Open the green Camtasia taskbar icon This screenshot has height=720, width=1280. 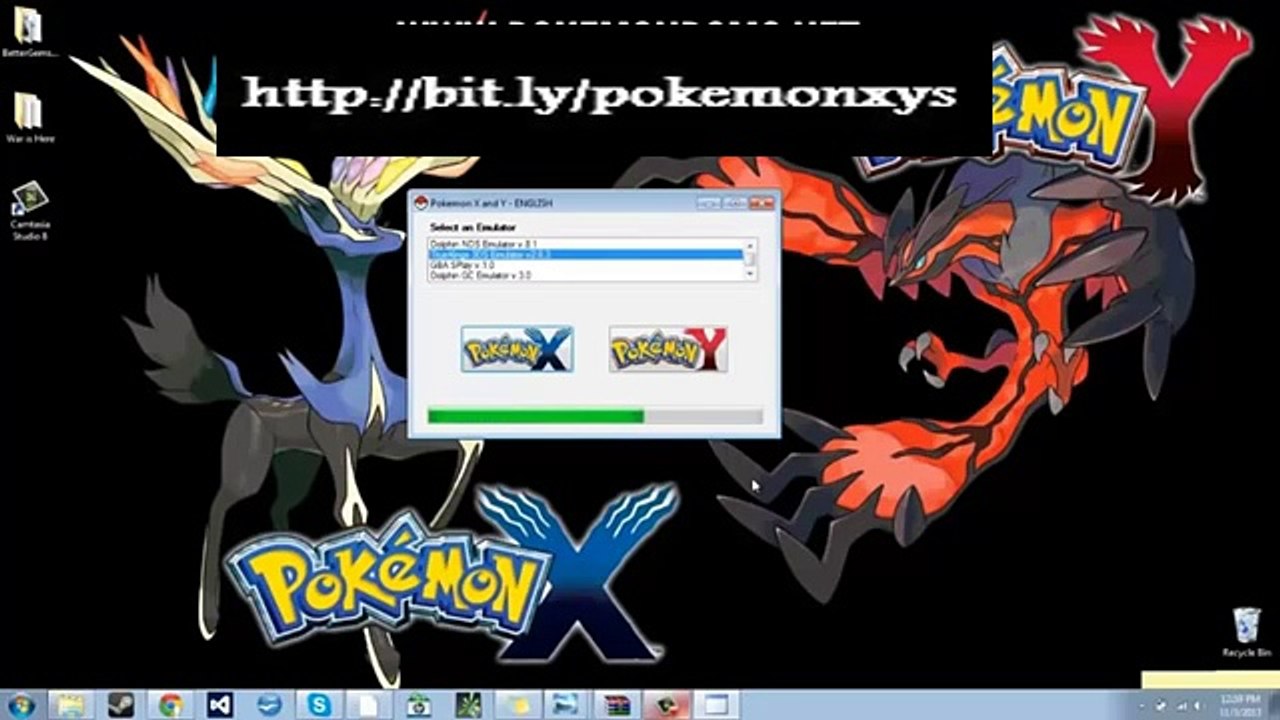pyautogui.click(x=468, y=704)
